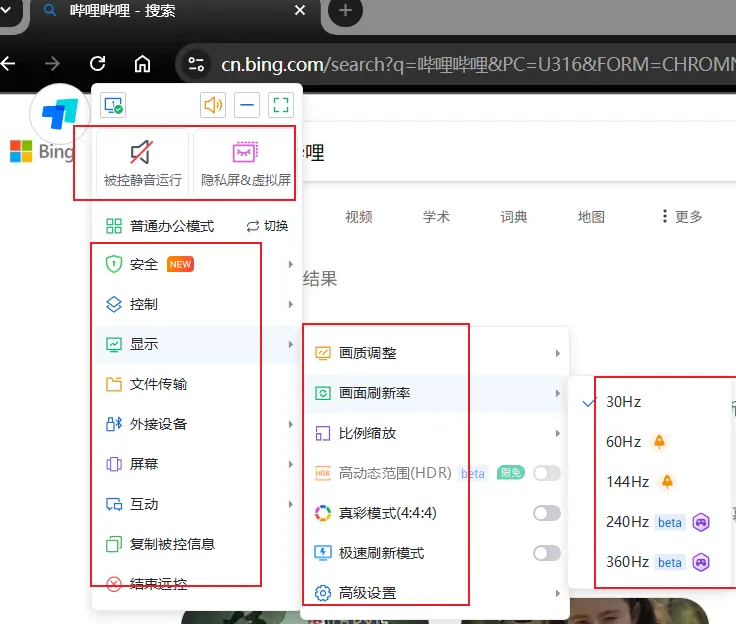Click the monitor selection icon
Screen dimensions: 736x624
click(113, 105)
